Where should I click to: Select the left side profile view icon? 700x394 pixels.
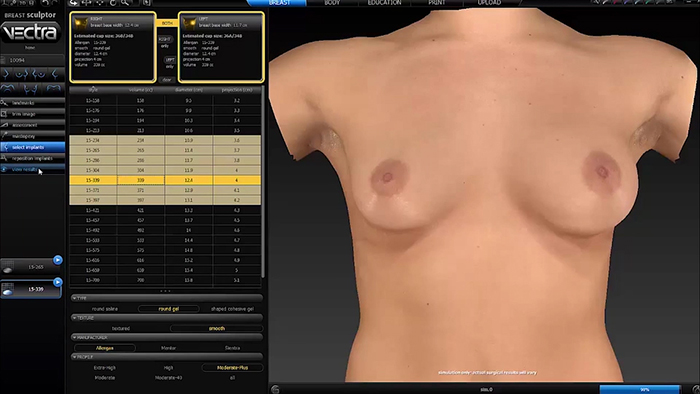[x=55, y=74]
